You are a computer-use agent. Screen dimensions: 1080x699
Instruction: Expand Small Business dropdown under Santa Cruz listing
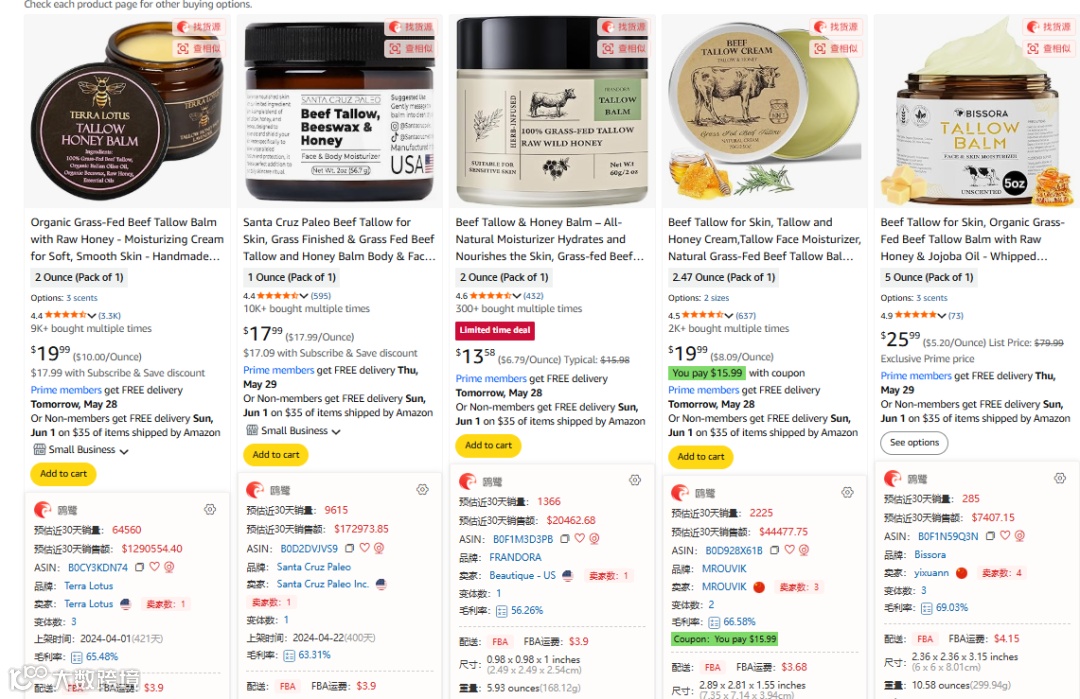293,431
